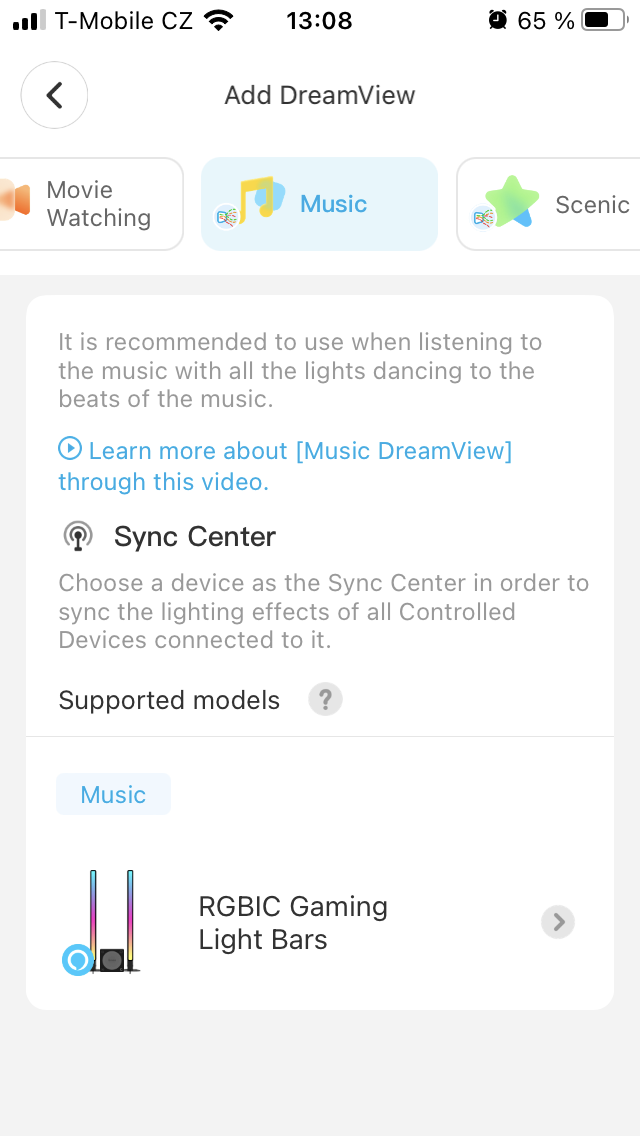Tap the Sync Center heading
The width and height of the screenshot is (640, 1136).
coord(194,537)
